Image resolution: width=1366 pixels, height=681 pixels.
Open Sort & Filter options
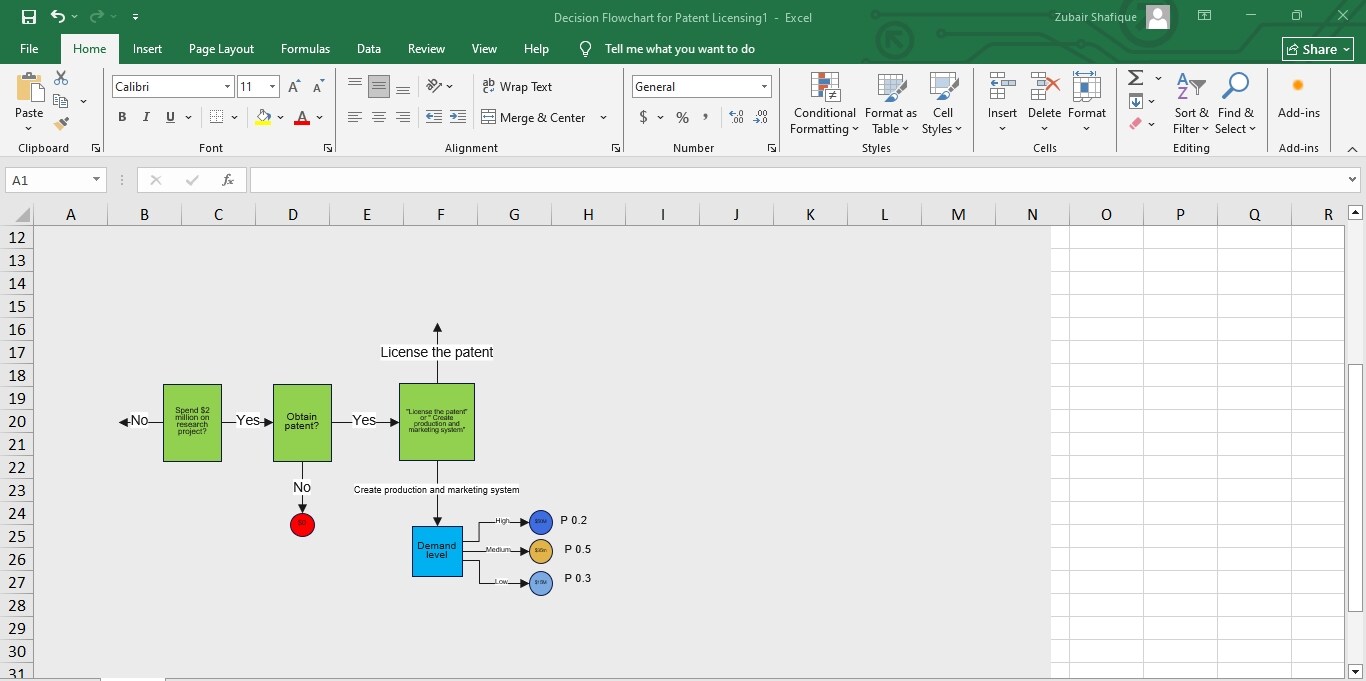[1191, 104]
